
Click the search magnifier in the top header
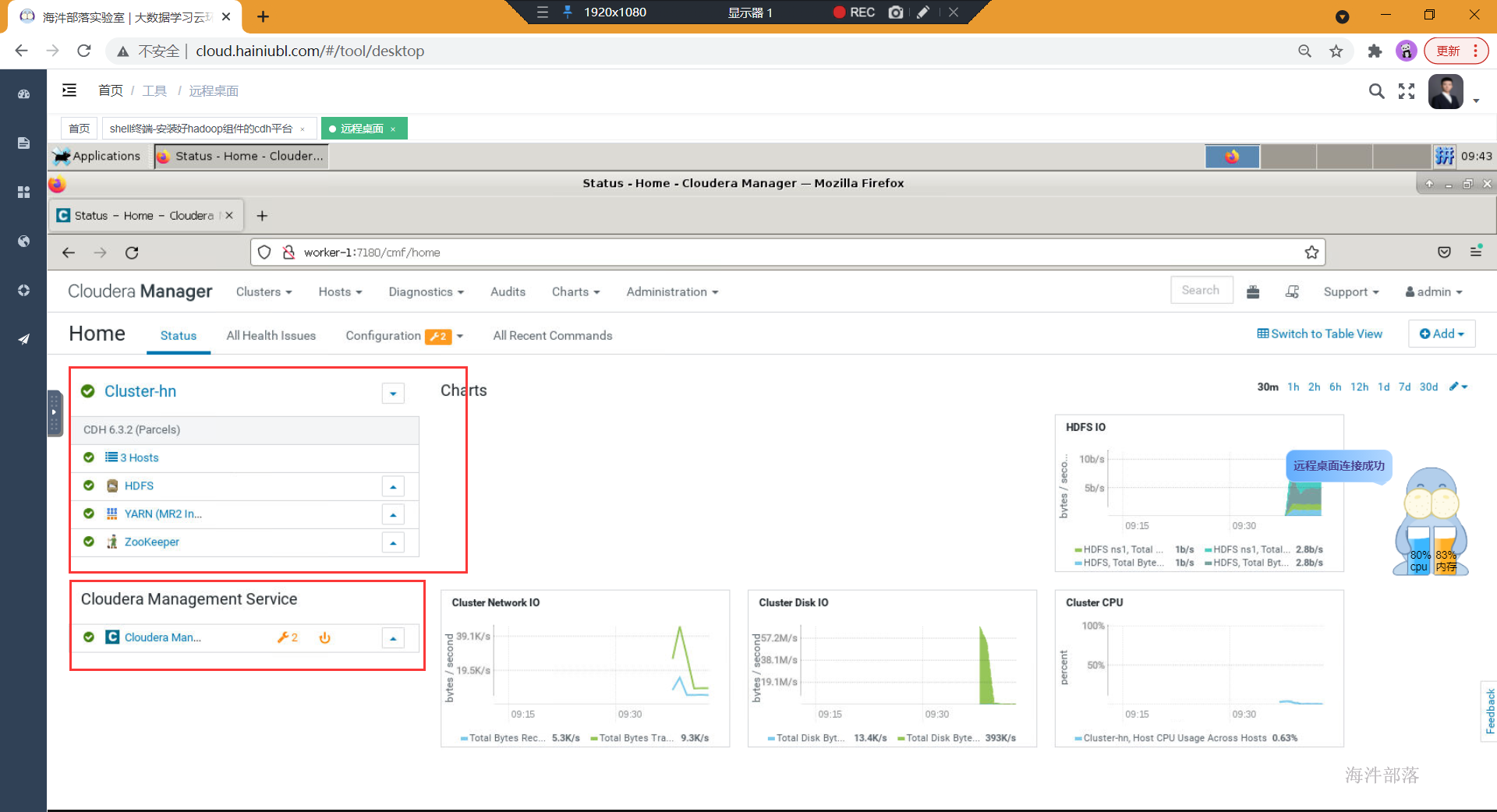(1377, 91)
